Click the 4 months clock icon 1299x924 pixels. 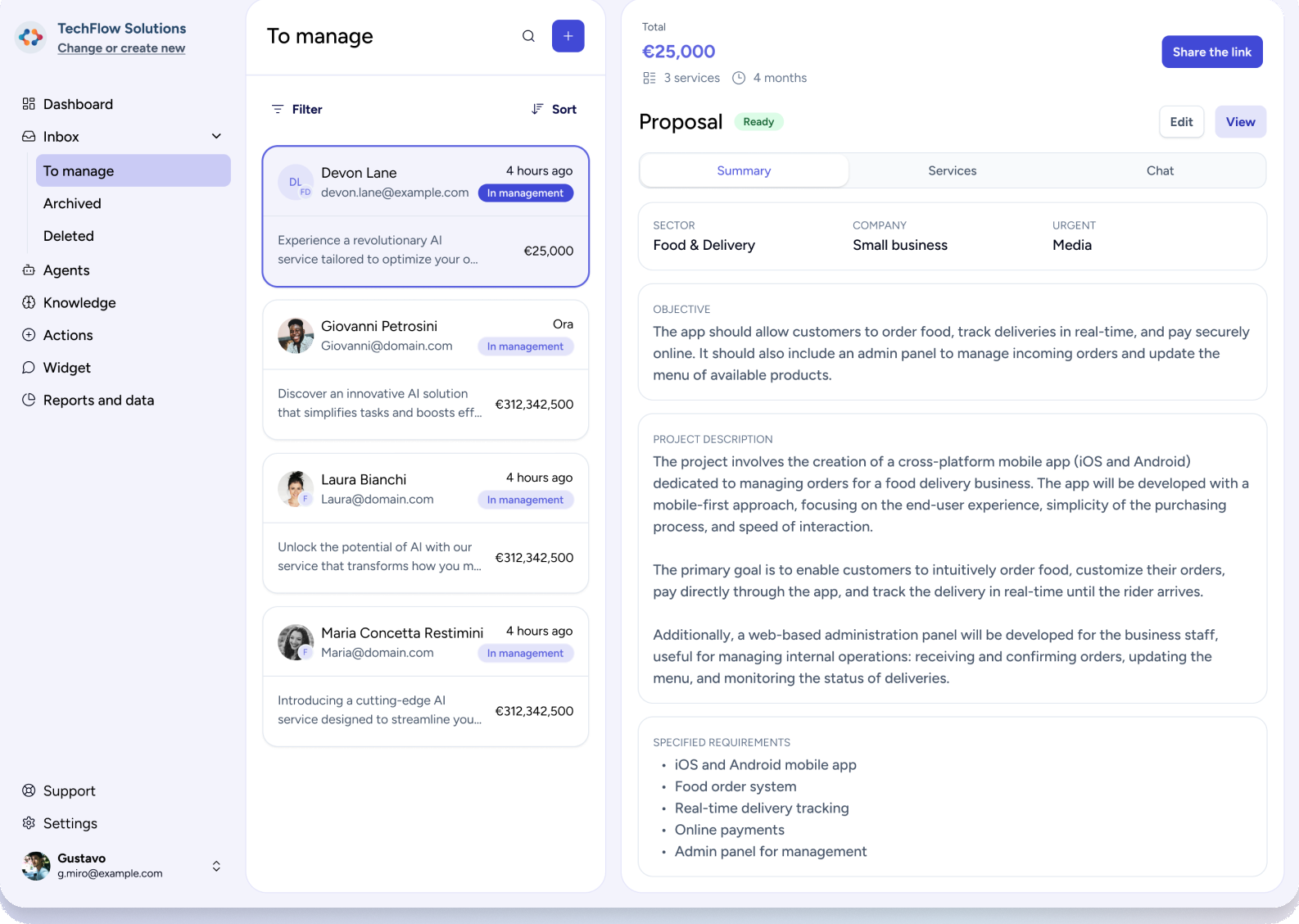click(x=739, y=78)
